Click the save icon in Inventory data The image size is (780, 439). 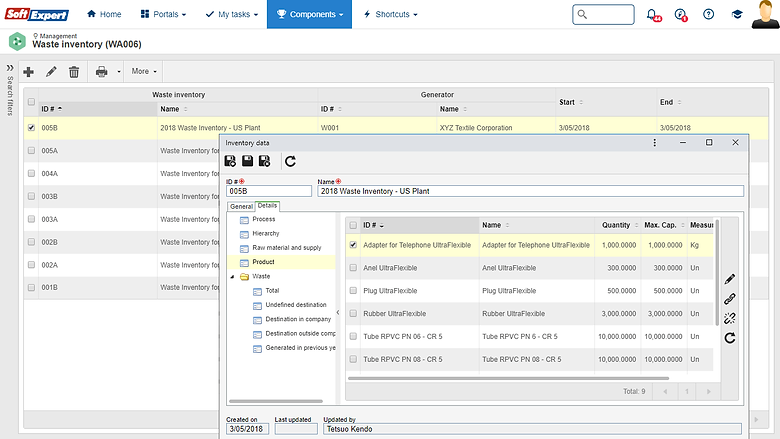pos(247,161)
